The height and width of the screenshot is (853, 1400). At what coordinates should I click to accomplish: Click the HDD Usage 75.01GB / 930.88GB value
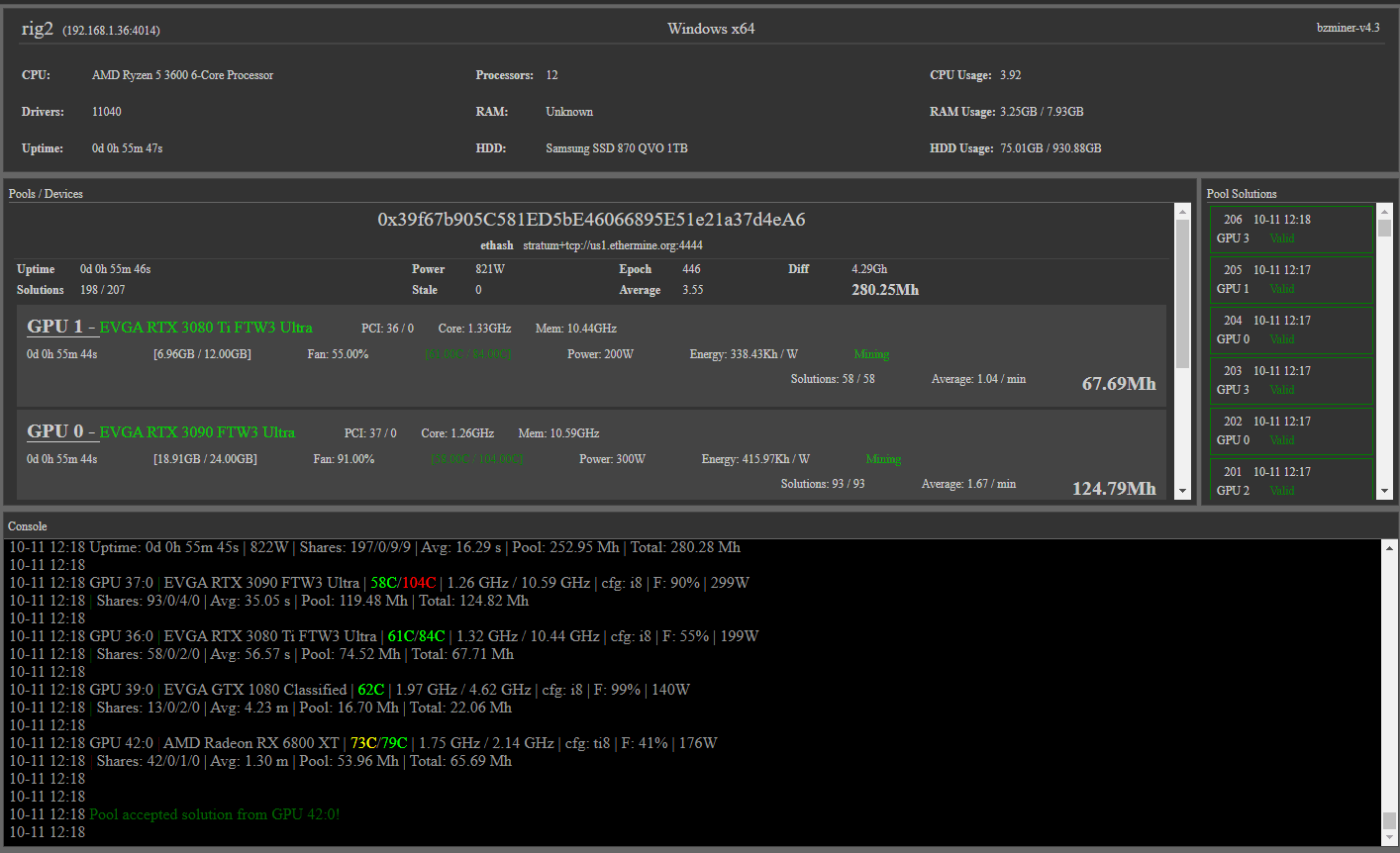pos(1050,148)
